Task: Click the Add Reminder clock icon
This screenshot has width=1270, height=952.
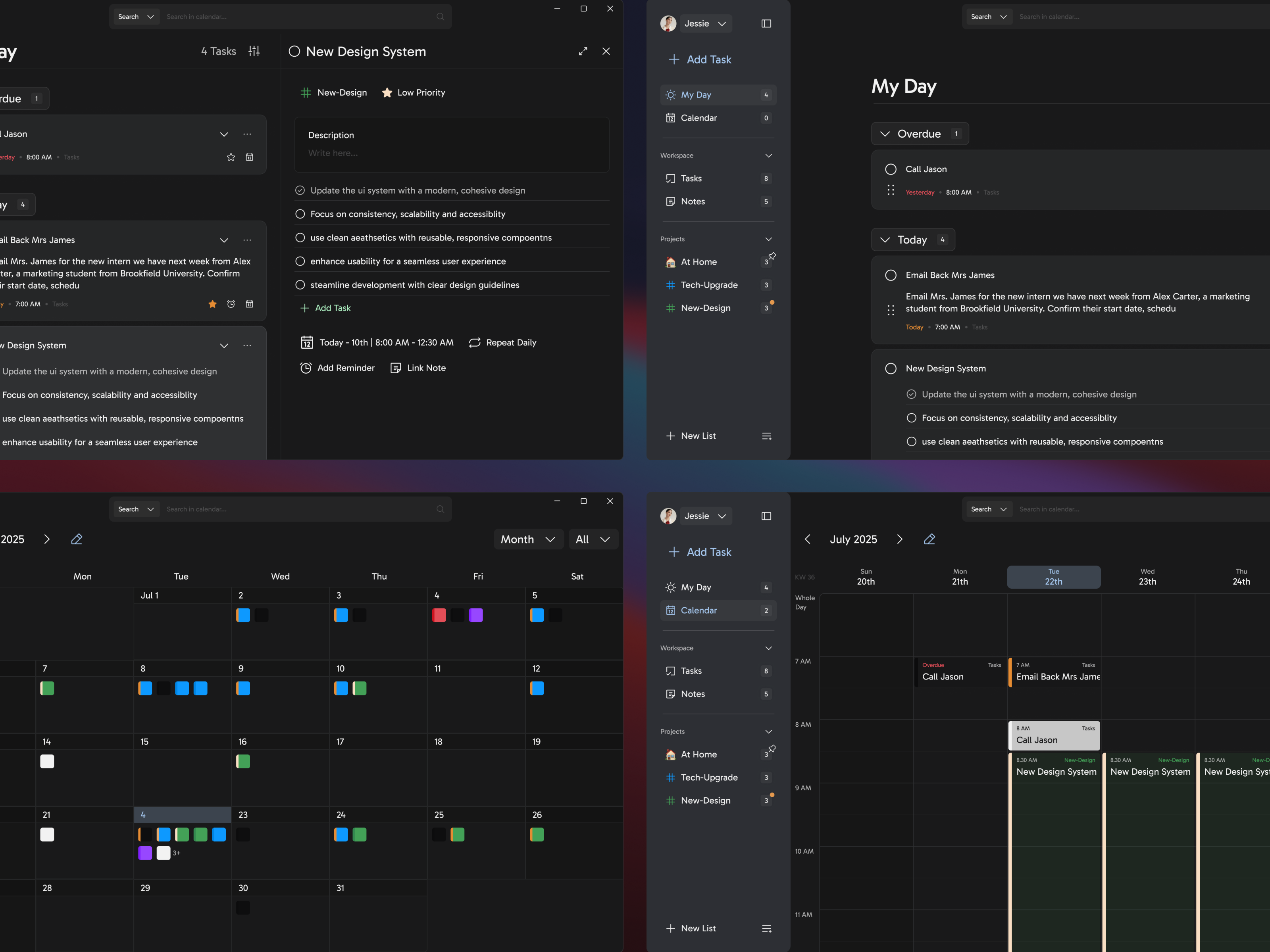Action: (307, 368)
